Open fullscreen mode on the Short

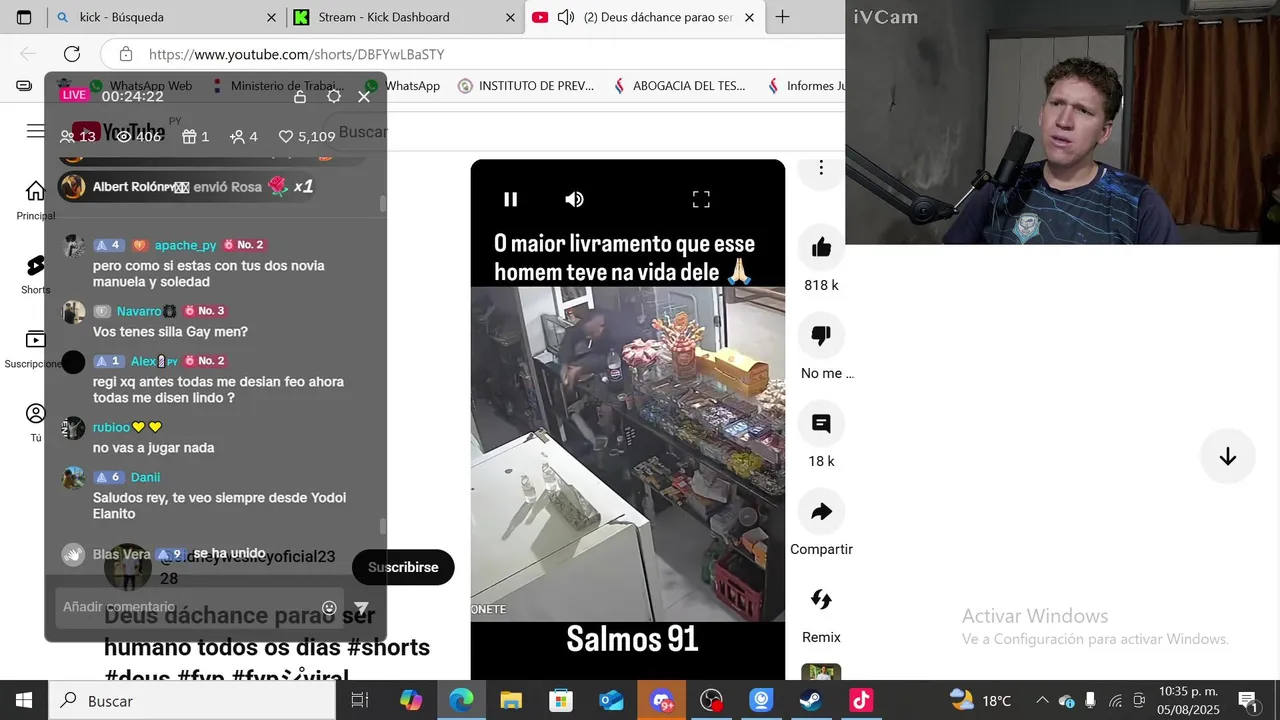pos(701,199)
